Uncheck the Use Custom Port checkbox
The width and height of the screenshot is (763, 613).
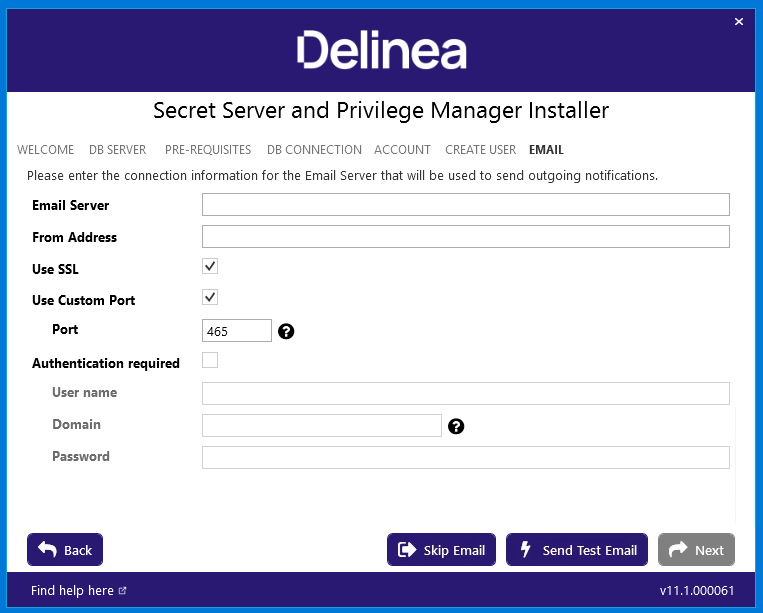(x=210, y=297)
